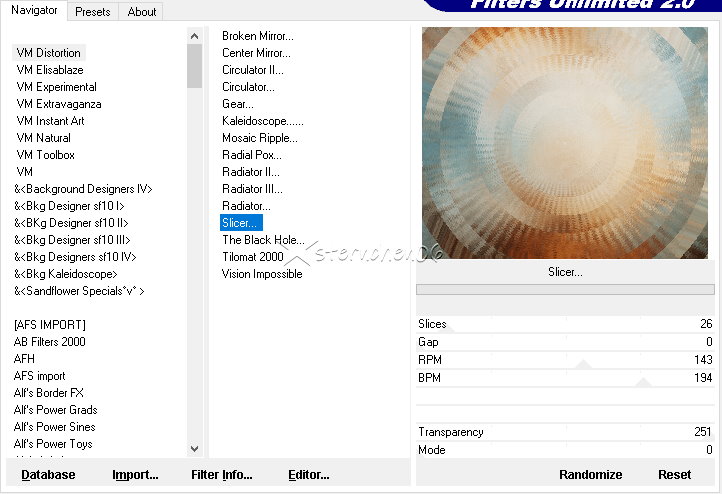722x494 pixels.
Task: Open Filter Info dialog
Action: (221, 475)
